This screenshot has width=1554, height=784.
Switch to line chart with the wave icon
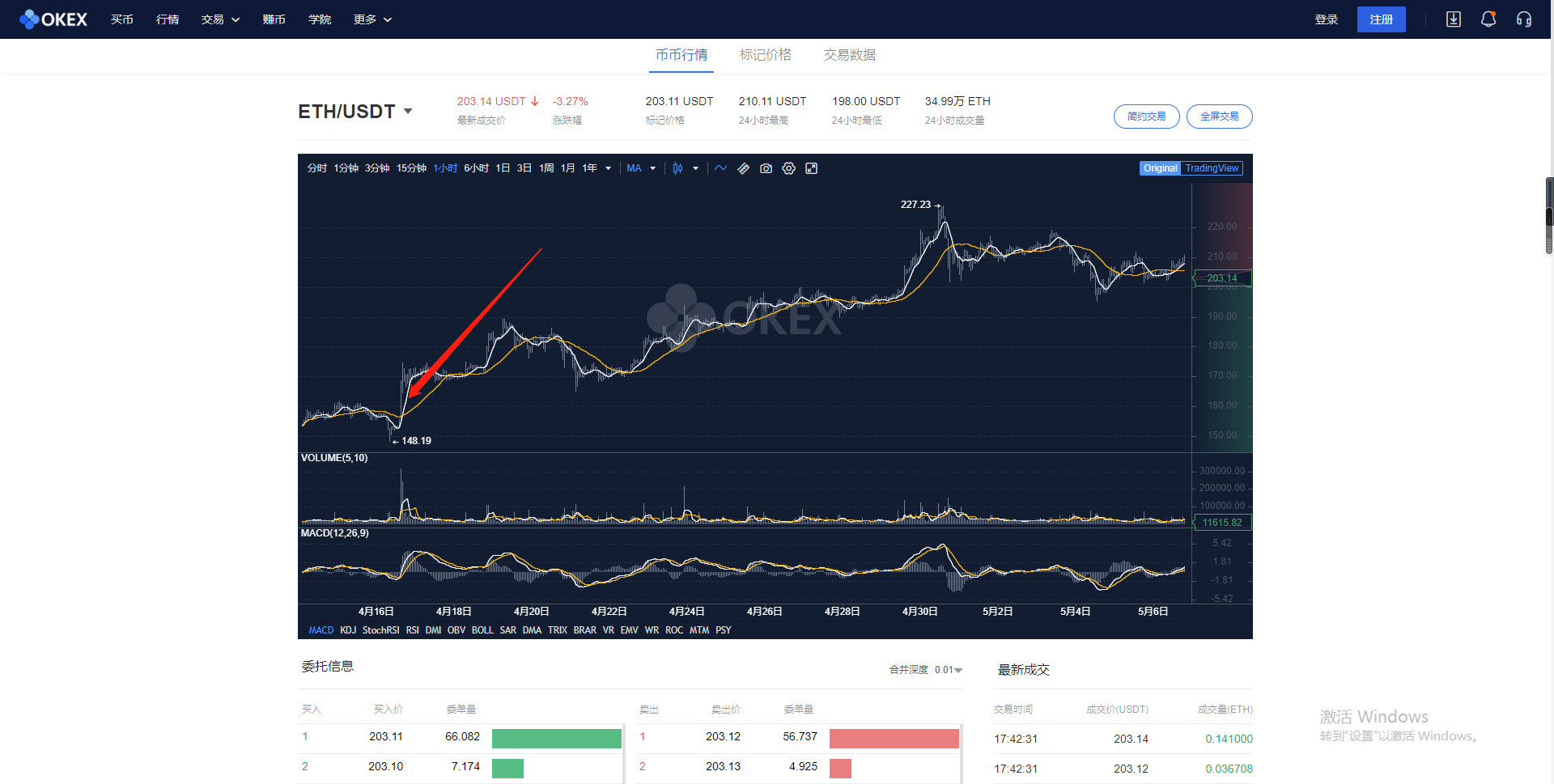coord(720,168)
